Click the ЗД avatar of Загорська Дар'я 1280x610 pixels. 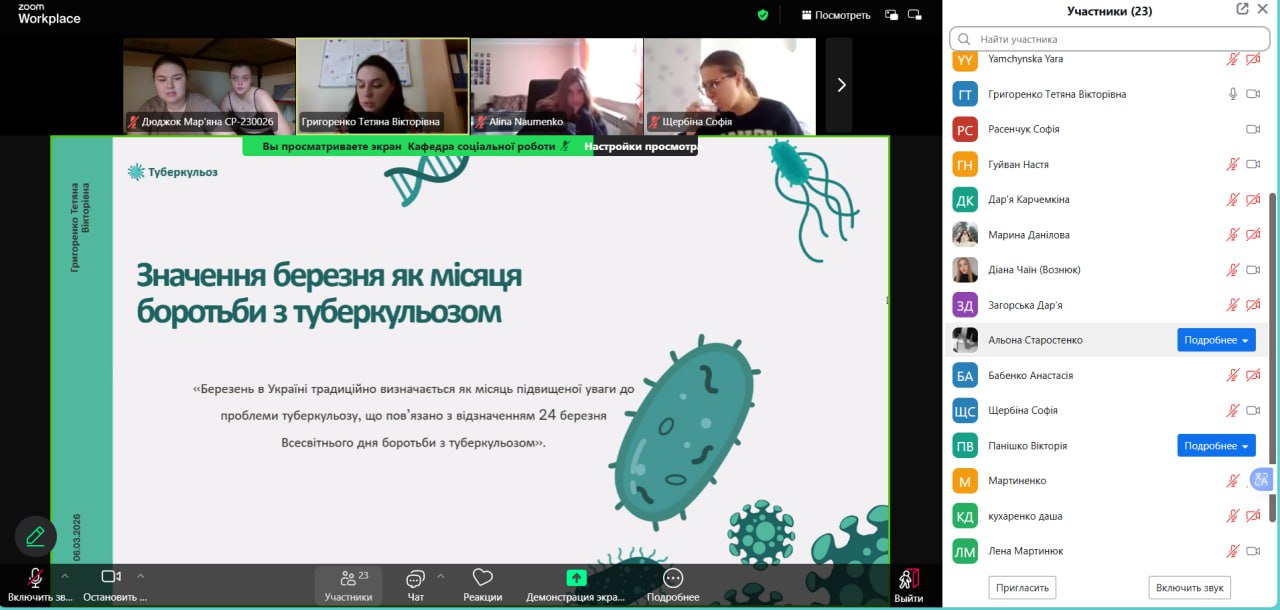(x=965, y=305)
